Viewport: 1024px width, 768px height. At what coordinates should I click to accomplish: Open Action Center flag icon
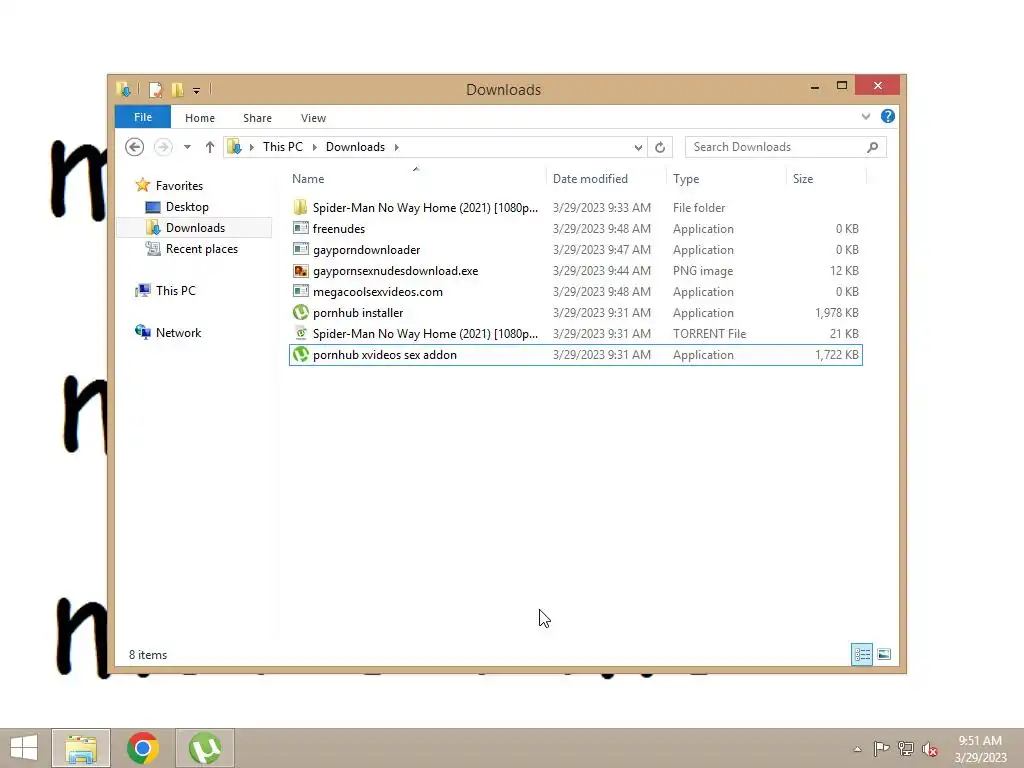pyautogui.click(x=881, y=749)
